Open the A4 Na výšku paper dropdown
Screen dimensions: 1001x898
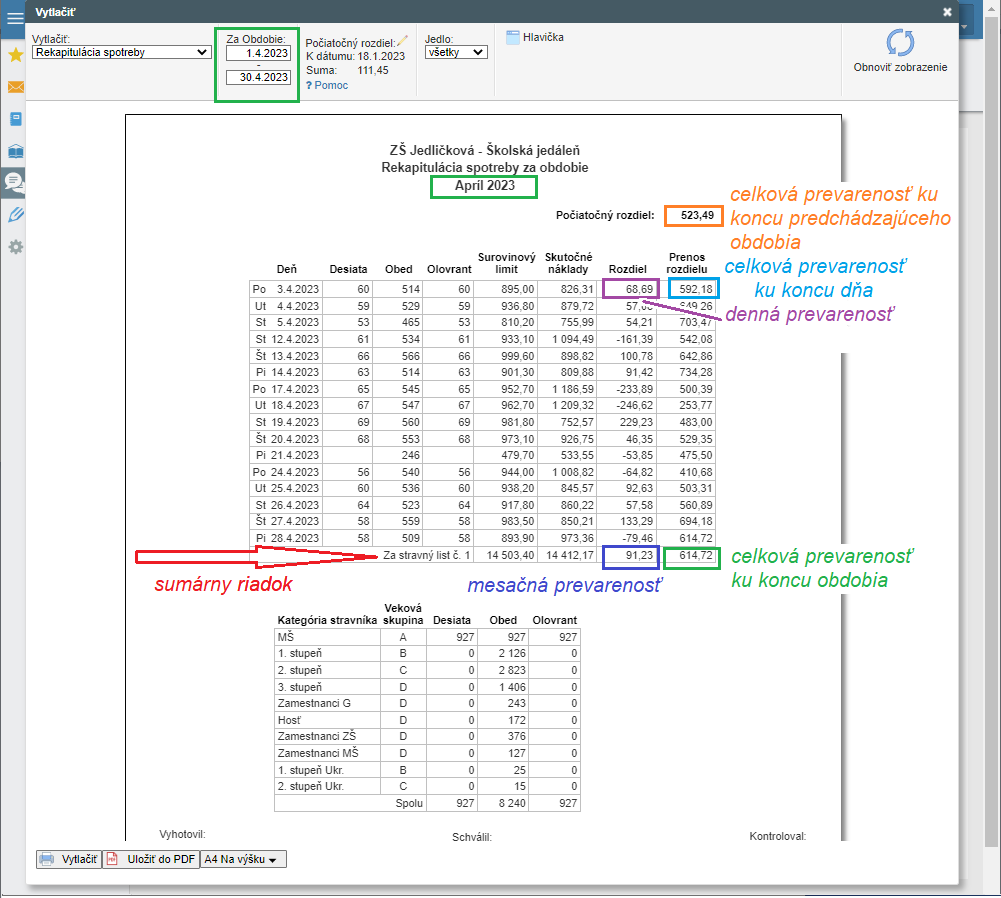[243, 860]
